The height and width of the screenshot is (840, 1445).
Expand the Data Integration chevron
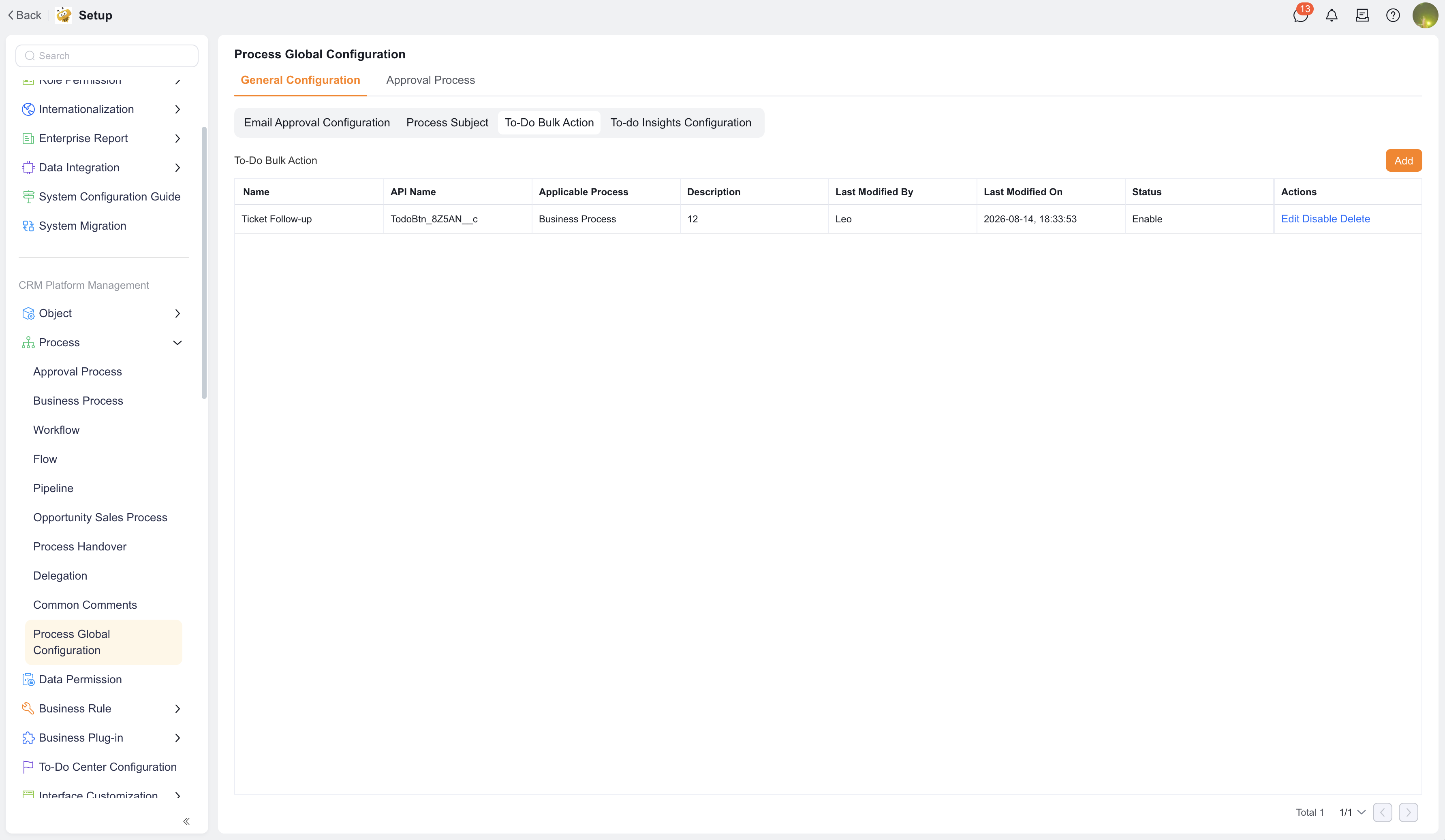tap(178, 168)
